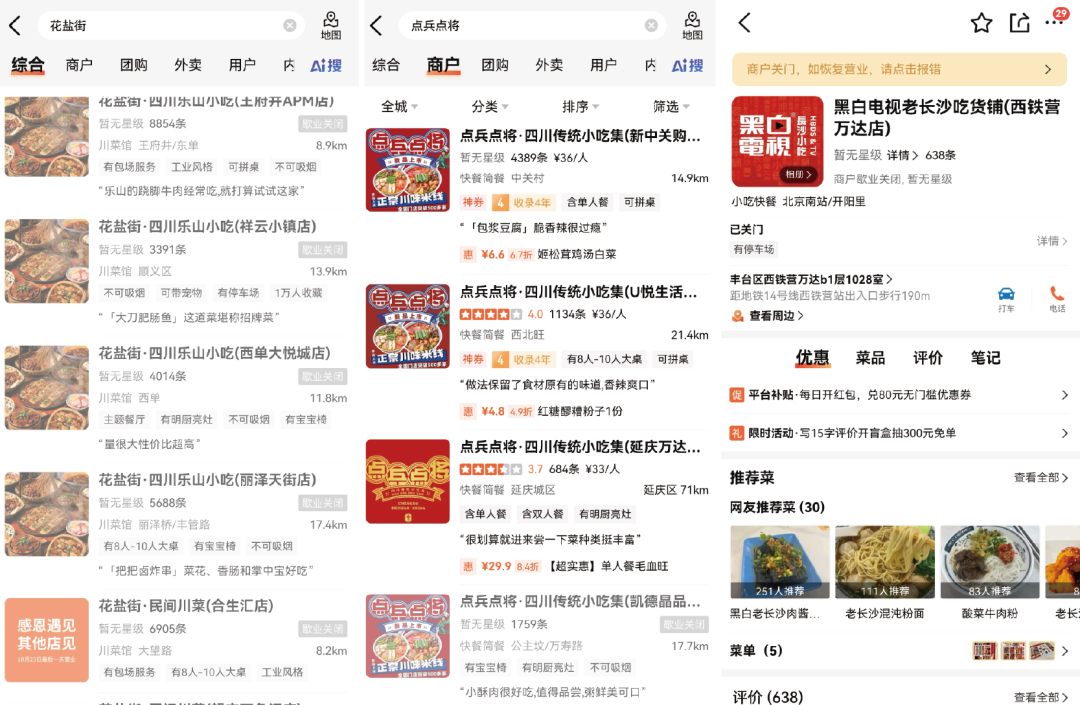Viewport: 1080px width, 705px height.
Task: Switch to the 评价 tab on shop page
Action: [927, 357]
